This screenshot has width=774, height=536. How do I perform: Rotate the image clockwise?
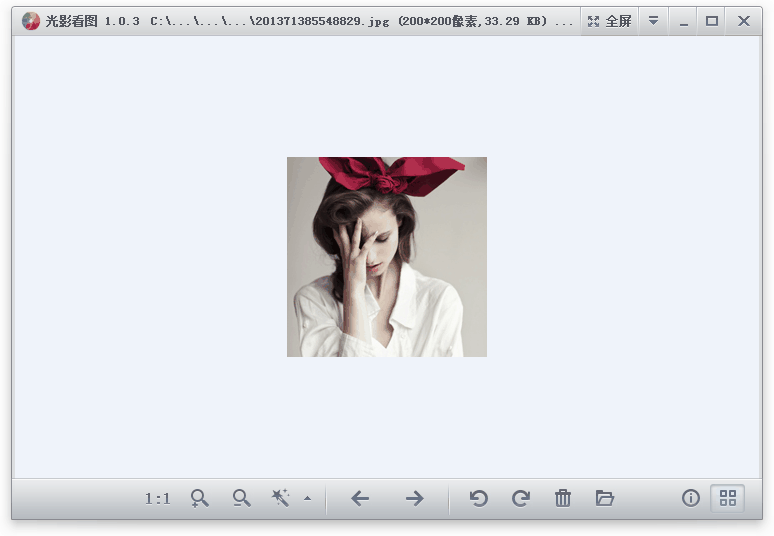coord(521,498)
